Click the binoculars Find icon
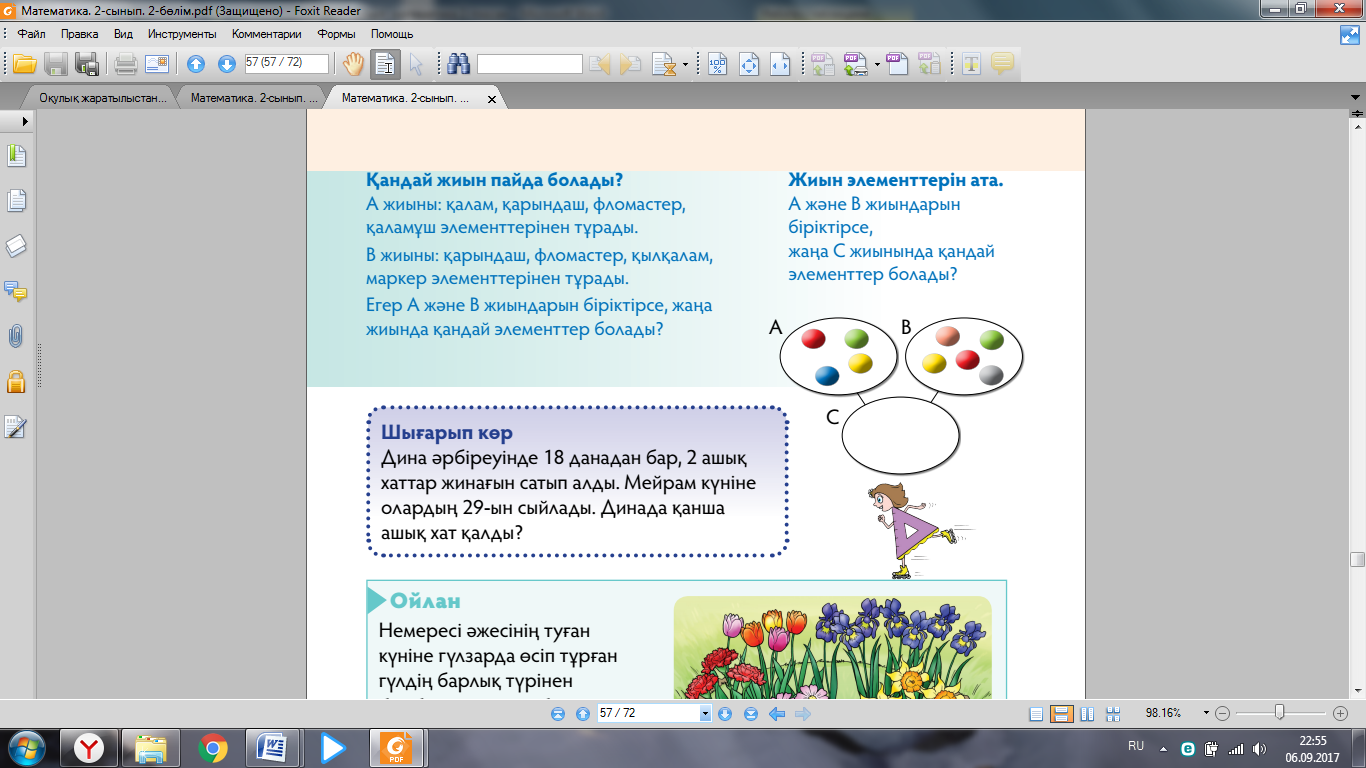This screenshot has width=1366, height=768. point(459,64)
